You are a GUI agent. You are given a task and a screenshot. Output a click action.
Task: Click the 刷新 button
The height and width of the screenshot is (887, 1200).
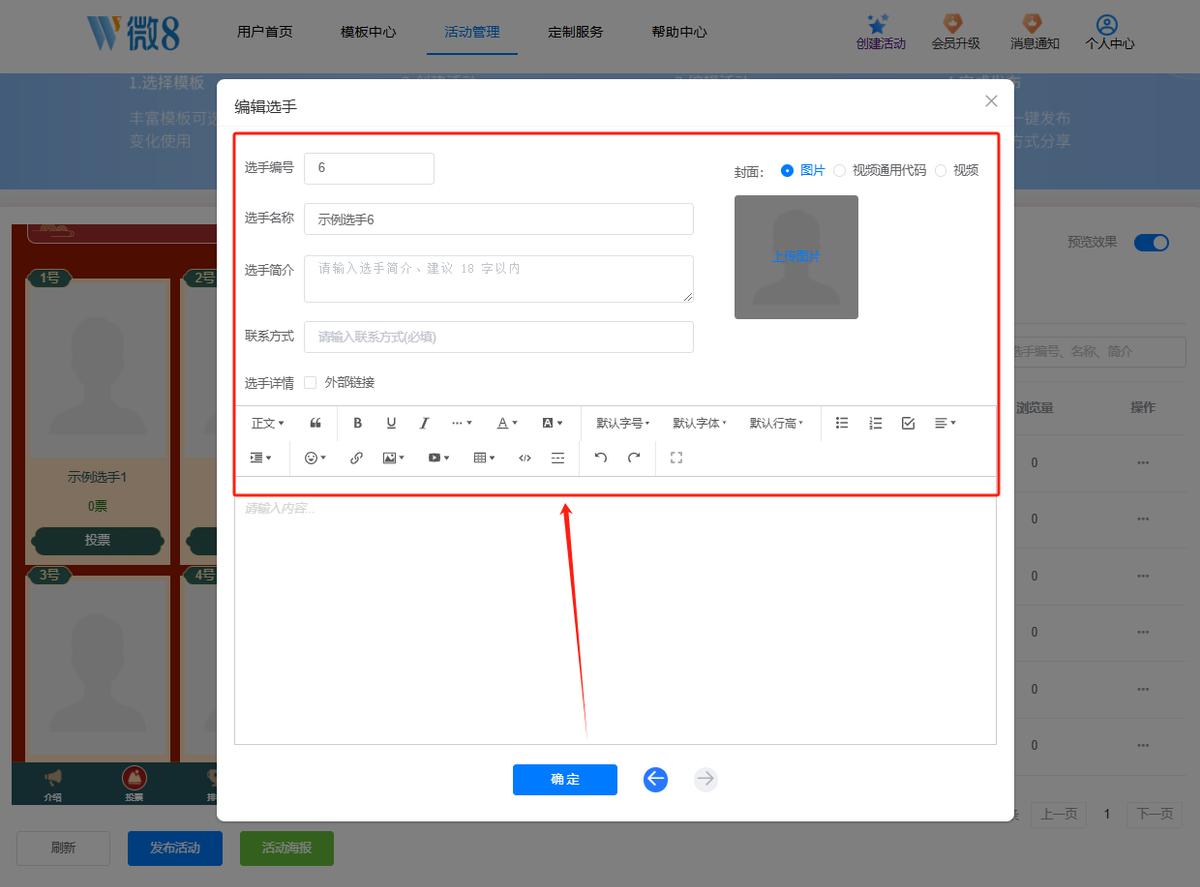(63, 848)
